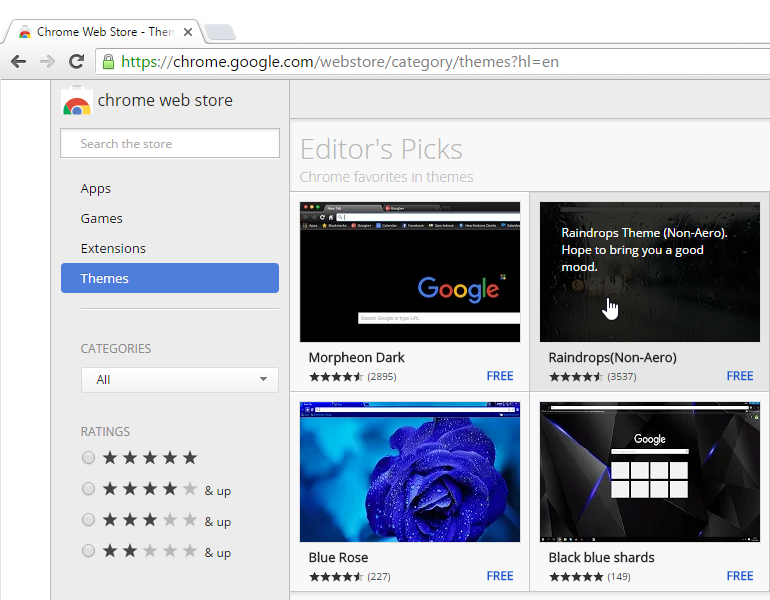Open a new tab with the new tab button

pyautogui.click(x=220, y=32)
